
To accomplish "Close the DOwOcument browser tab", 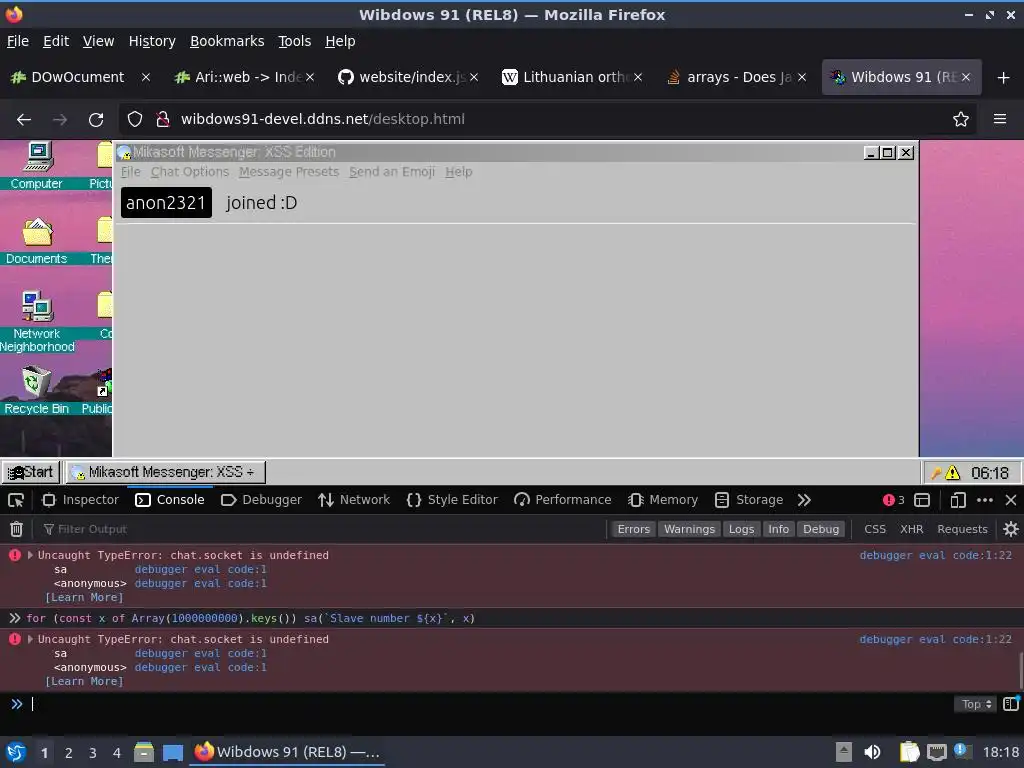I will 146,78.
